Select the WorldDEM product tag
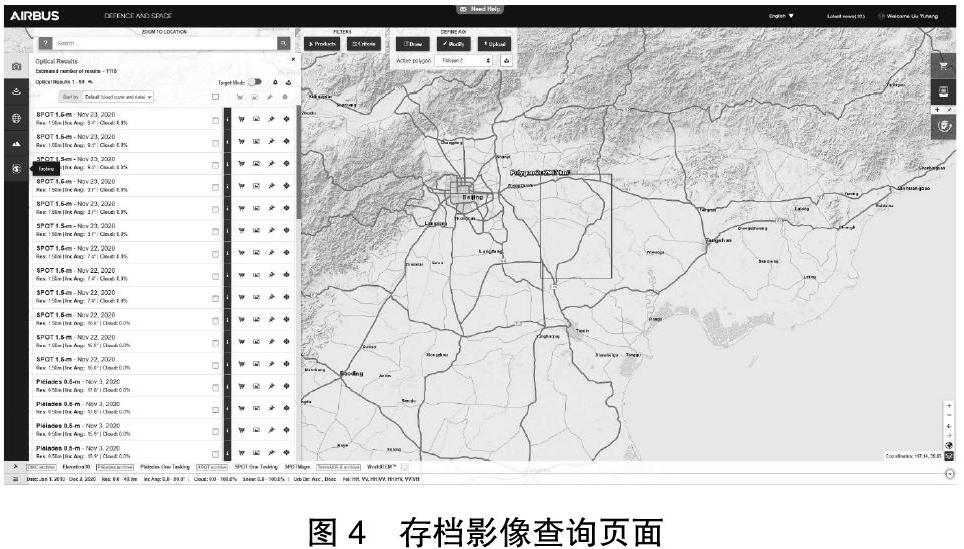Image resolution: width=964 pixels, height=549 pixels. 382,467
